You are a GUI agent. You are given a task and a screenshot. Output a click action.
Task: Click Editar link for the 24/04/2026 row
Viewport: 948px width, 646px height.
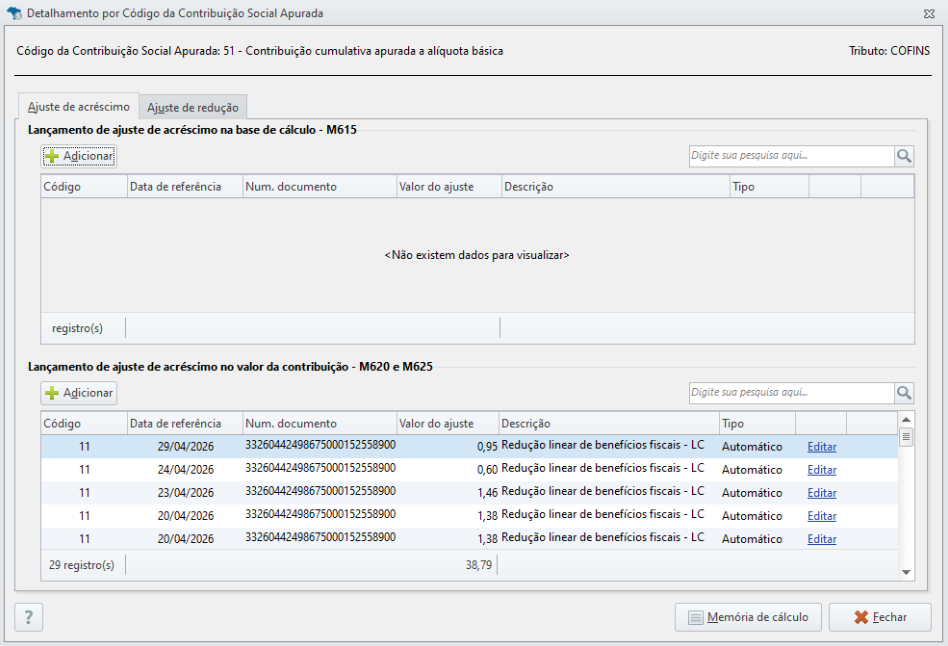(x=822, y=469)
